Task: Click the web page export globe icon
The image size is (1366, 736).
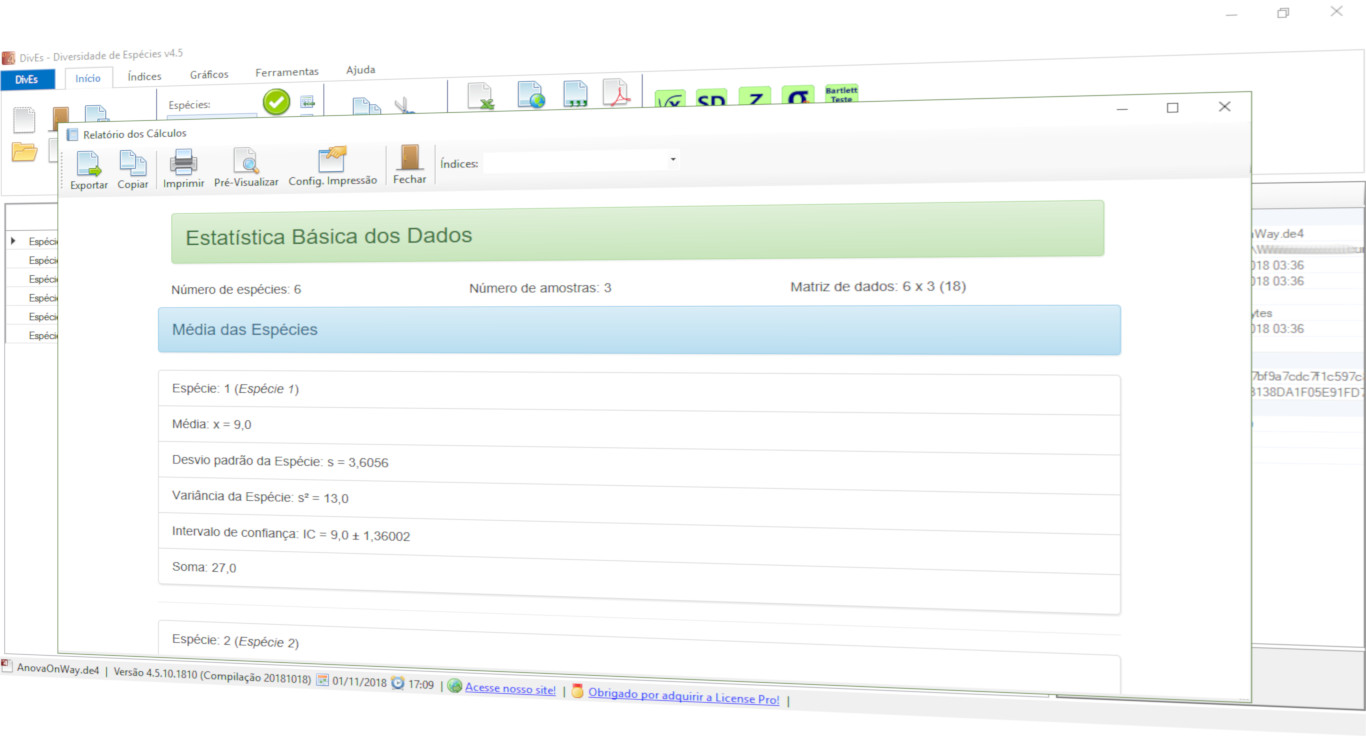Action: (x=531, y=95)
